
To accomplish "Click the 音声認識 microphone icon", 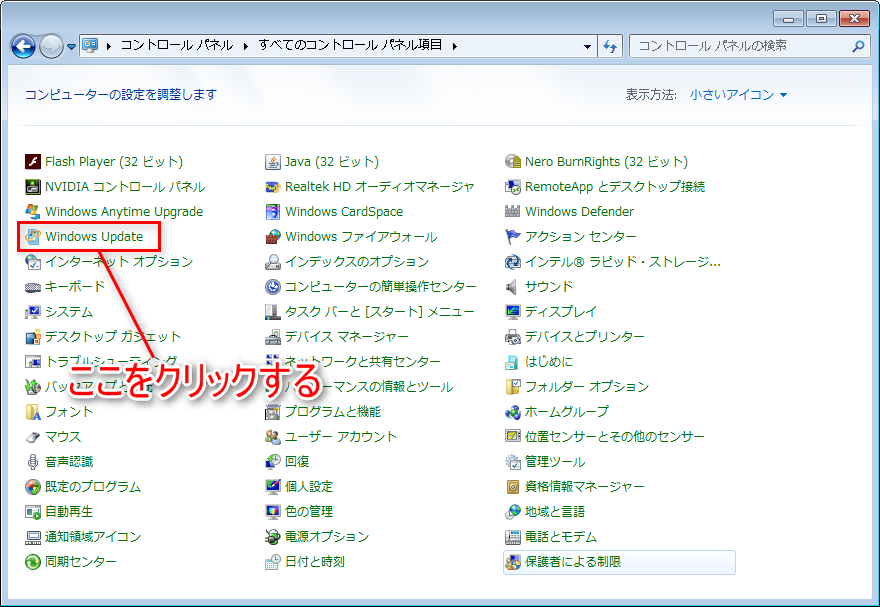I will 33,462.
